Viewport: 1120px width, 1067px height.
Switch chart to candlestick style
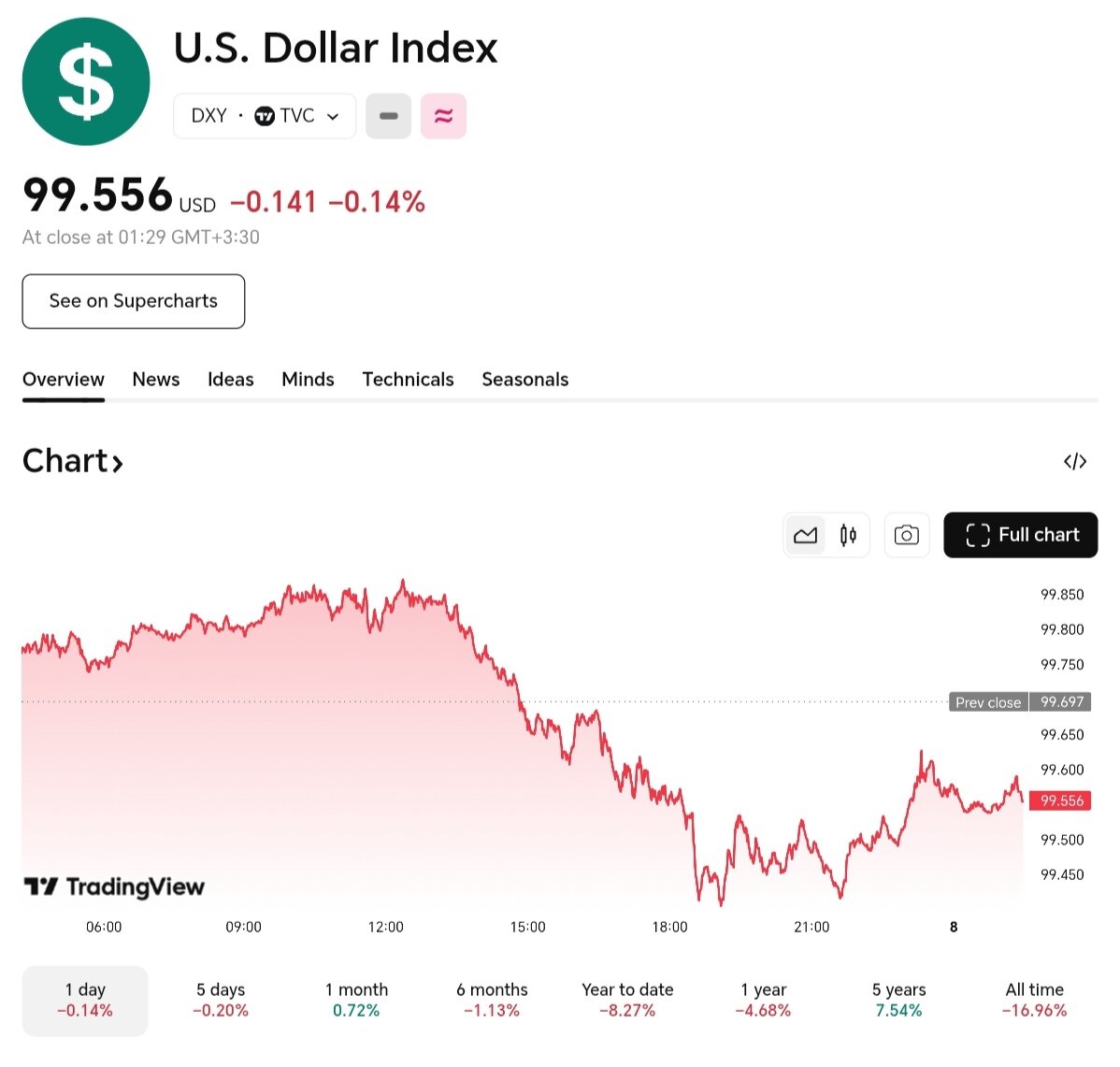pos(848,535)
